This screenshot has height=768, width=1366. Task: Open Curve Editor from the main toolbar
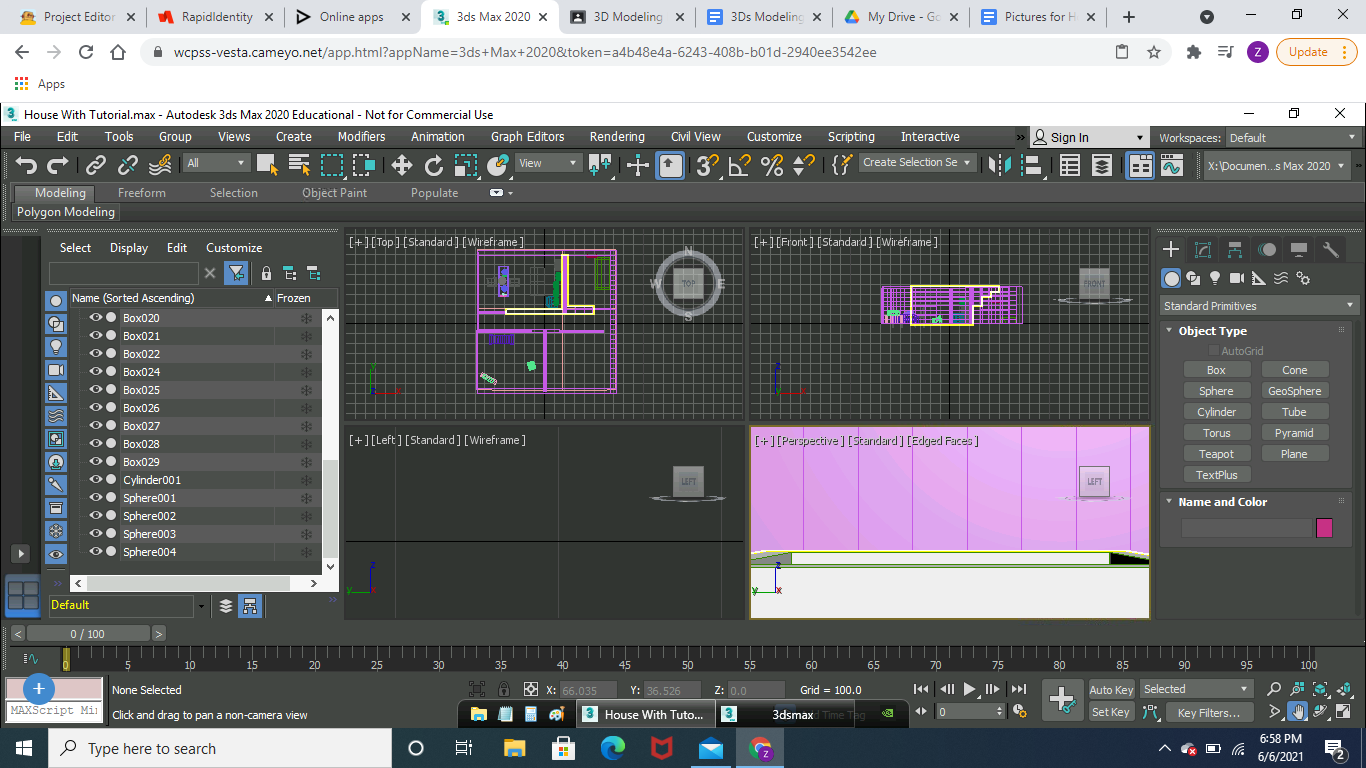[x=1171, y=165]
